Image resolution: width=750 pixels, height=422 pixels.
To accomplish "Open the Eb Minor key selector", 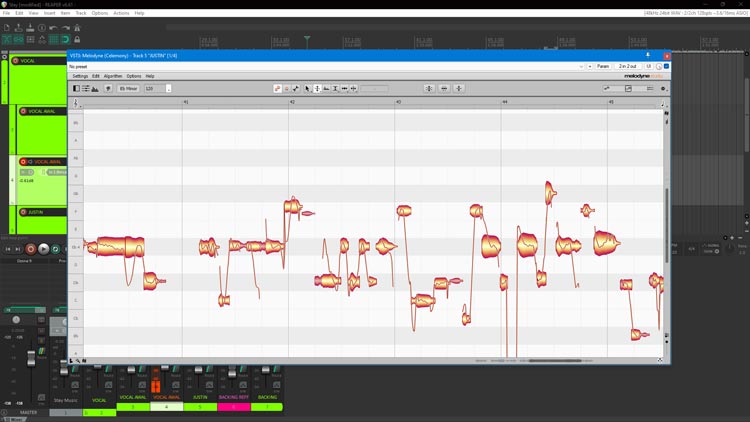I will click(128, 89).
